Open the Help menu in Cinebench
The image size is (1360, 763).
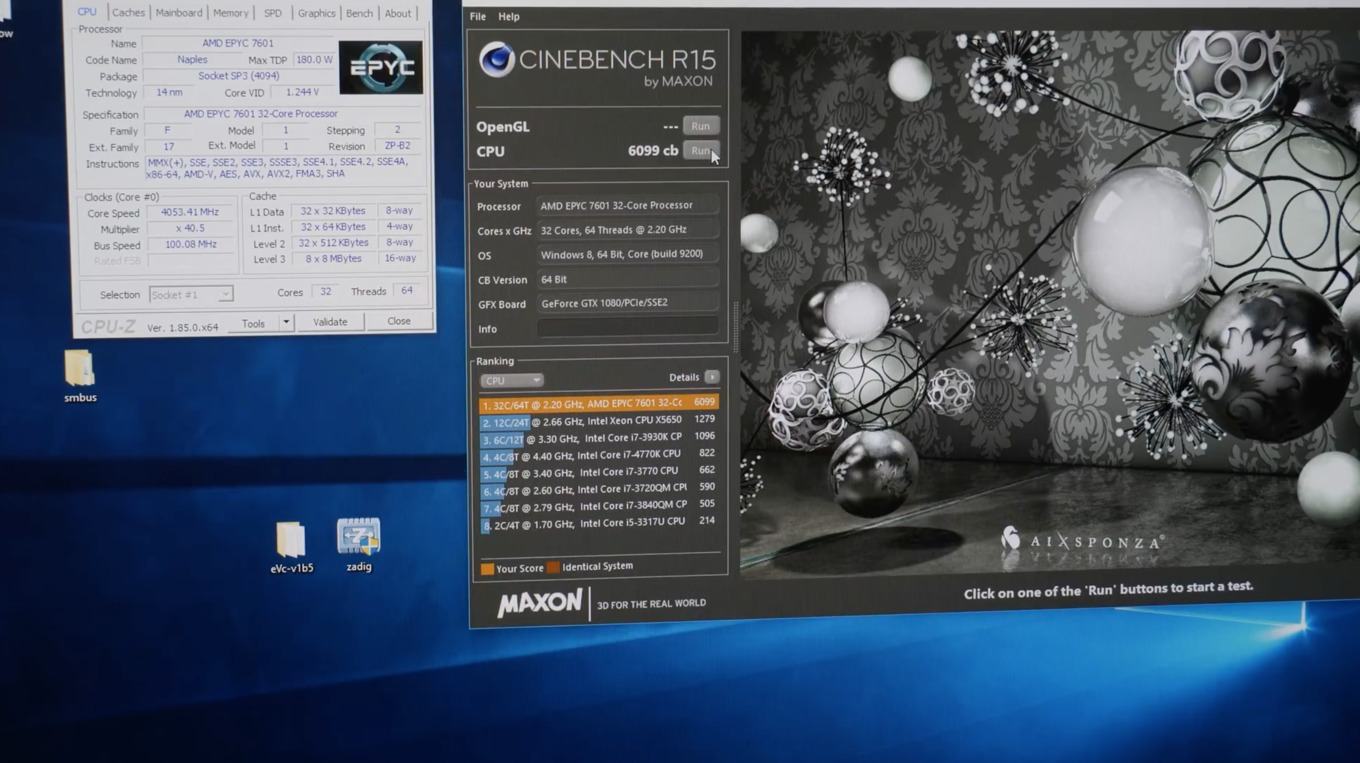tap(509, 17)
